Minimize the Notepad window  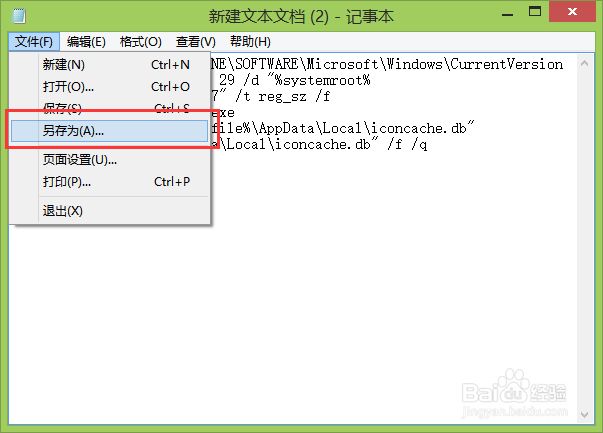(x=508, y=15)
